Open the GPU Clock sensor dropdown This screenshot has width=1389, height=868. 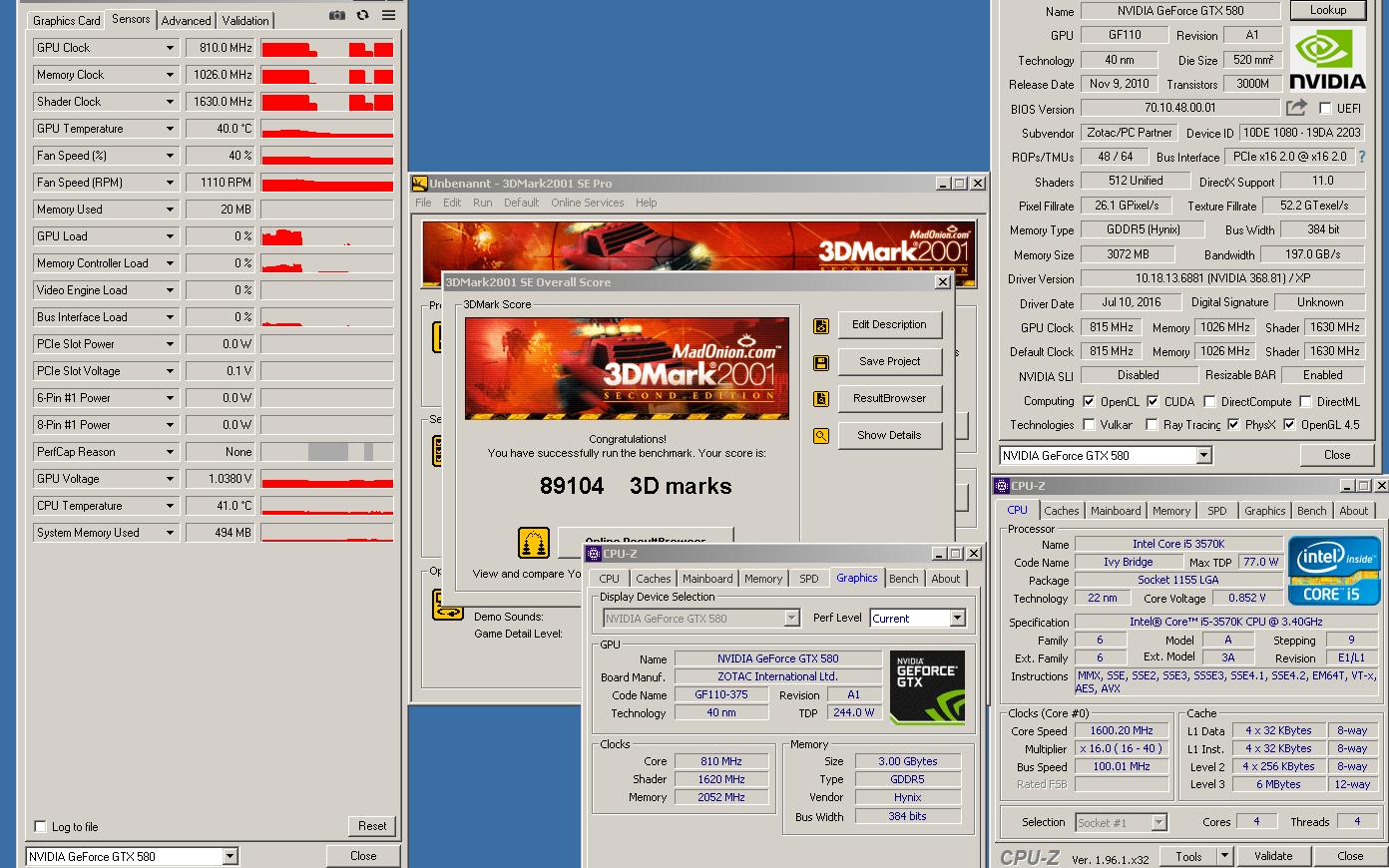(170, 48)
